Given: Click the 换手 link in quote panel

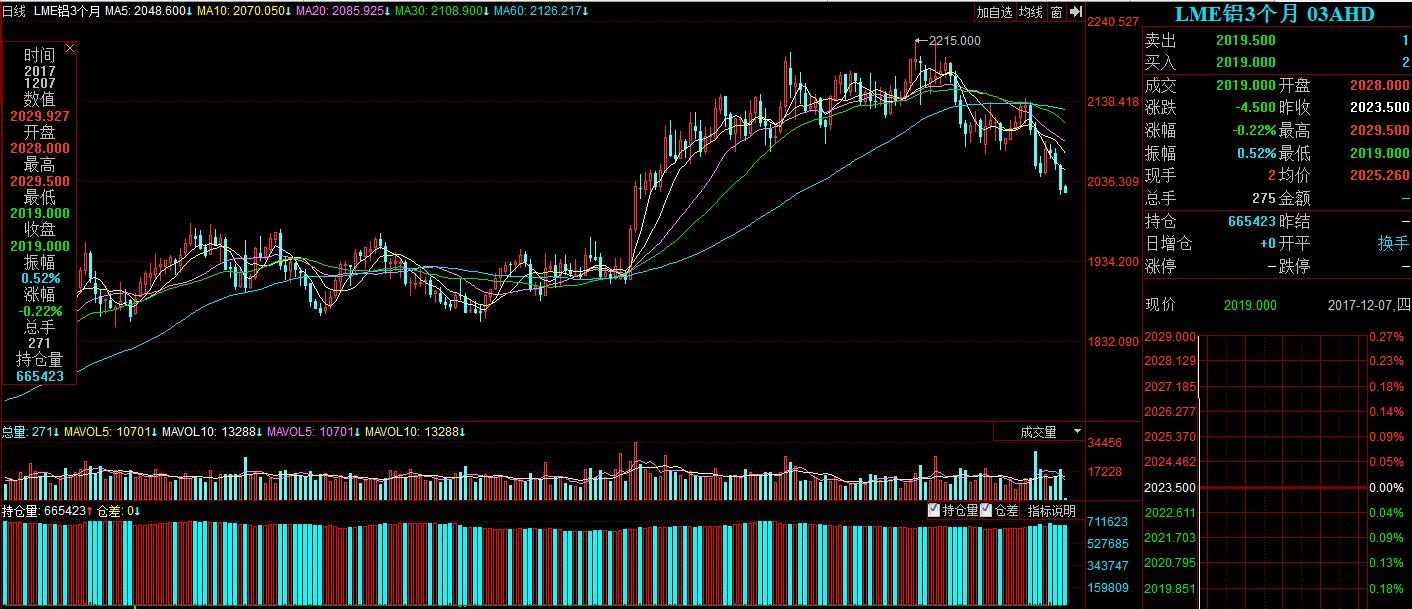Looking at the screenshot, I should coord(1393,244).
